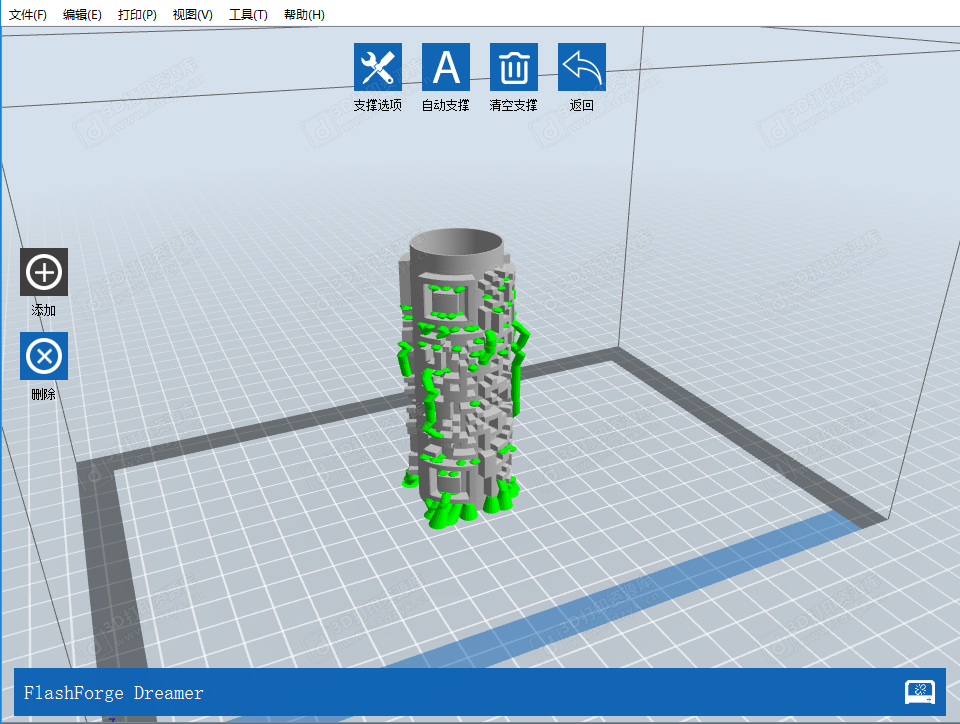
Task: Click the 返回 text label
Action: (582, 105)
